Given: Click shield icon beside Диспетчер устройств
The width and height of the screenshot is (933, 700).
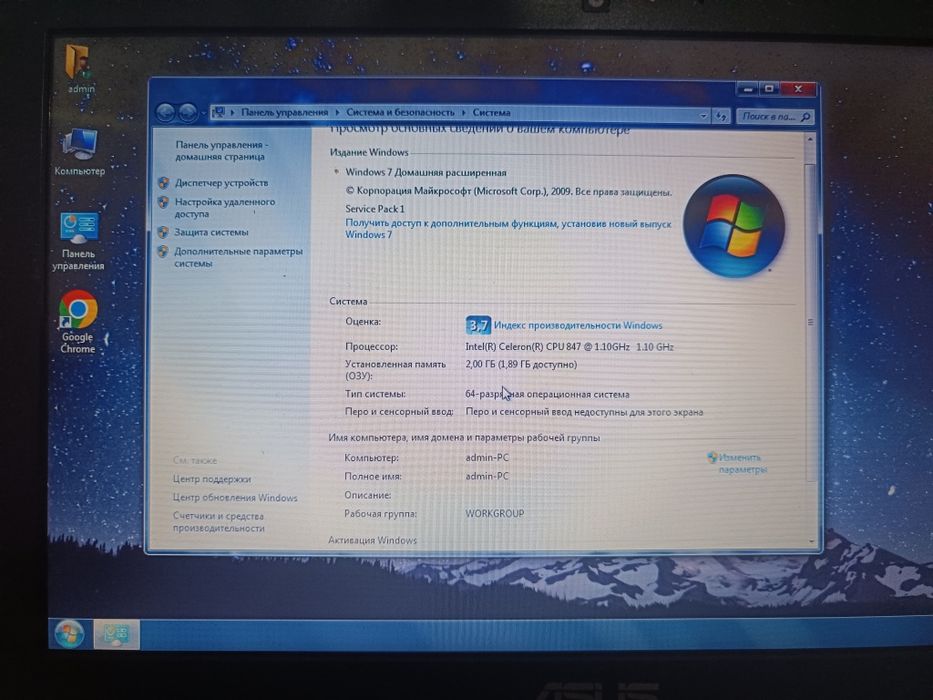Looking at the screenshot, I should 164,183.
